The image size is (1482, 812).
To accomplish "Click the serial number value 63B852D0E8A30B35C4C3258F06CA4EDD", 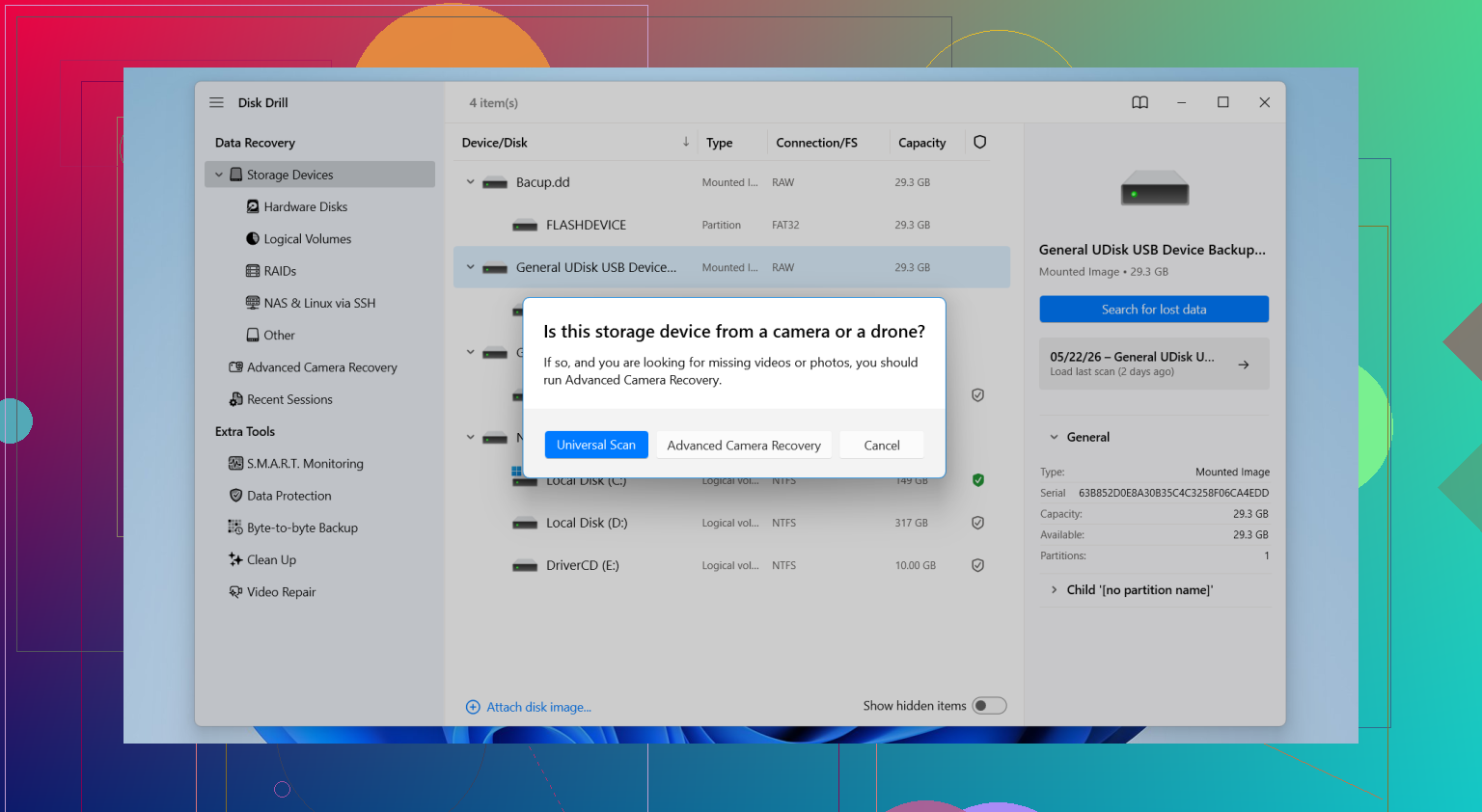I will 1173,493.
